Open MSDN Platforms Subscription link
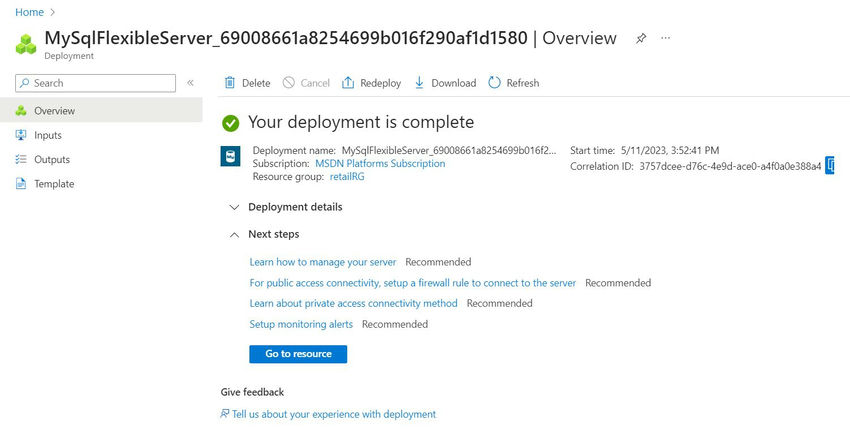The image size is (850, 429). [380, 163]
